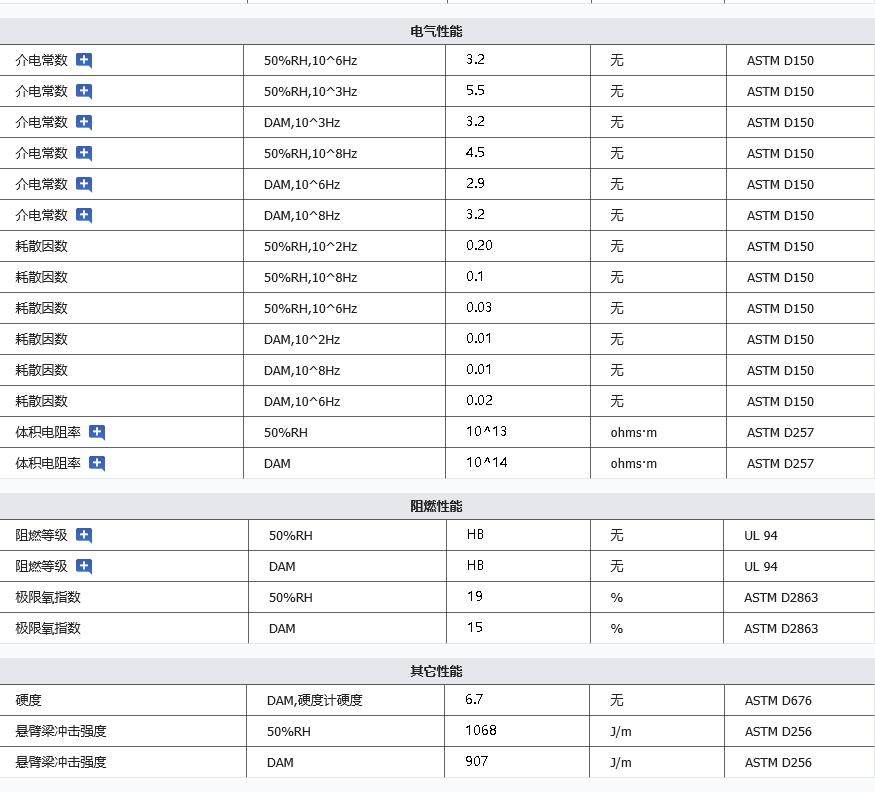875x792 pixels.
Task: Click plus icon beside 介电常数 DAM,10^3Hz row
Action: 84,122
